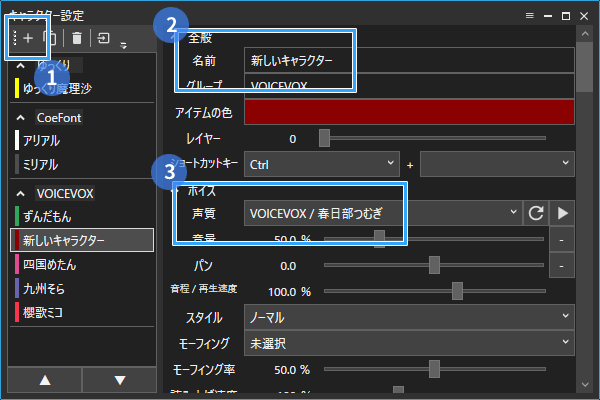The width and height of the screenshot is (600, 400).
Task: Click the CoeFont group label
Action: (x=59, y=118)
